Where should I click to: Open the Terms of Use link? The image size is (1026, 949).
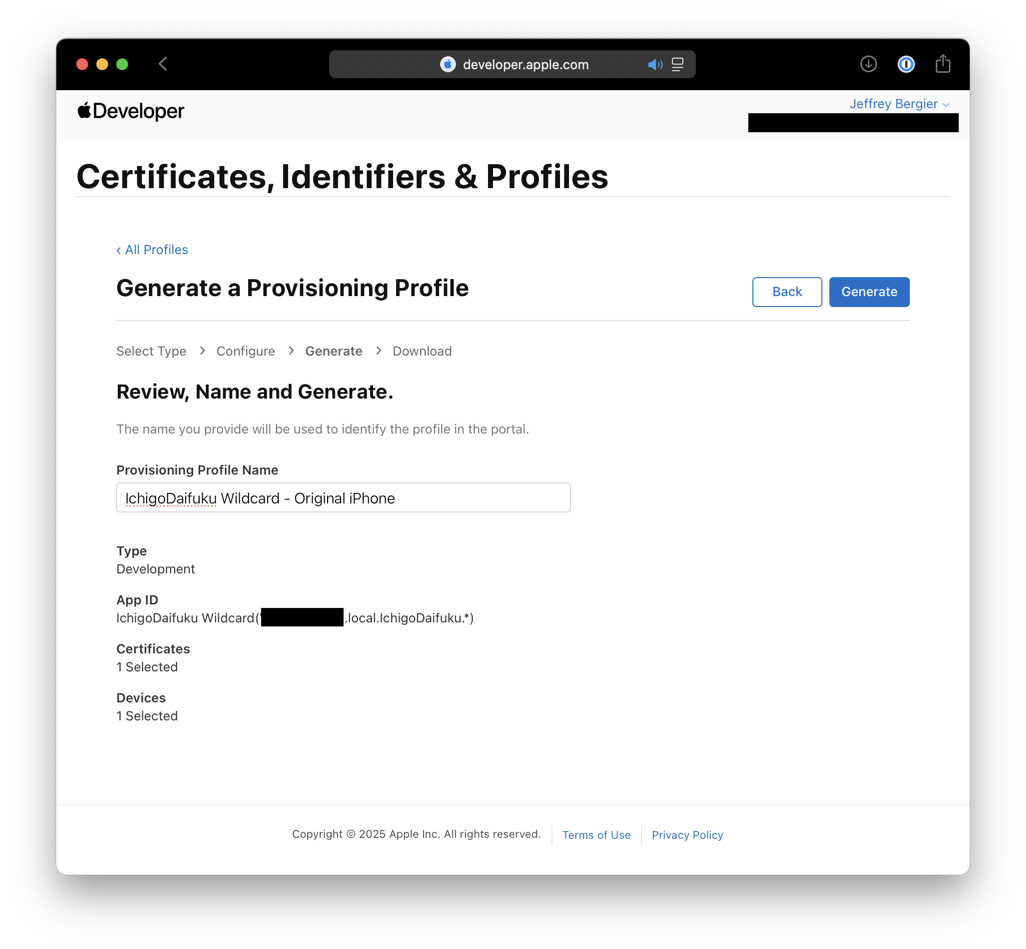point(596,835)
